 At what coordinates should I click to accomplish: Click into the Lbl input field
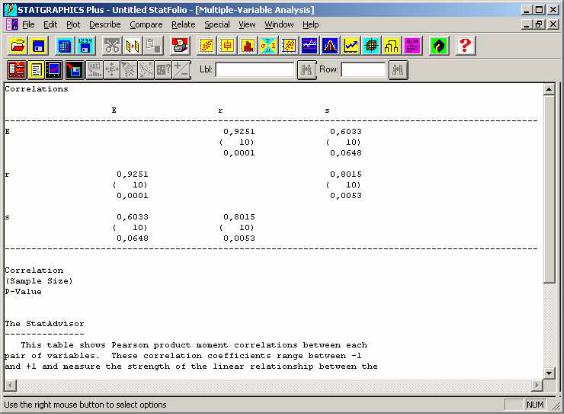(255, 70)
